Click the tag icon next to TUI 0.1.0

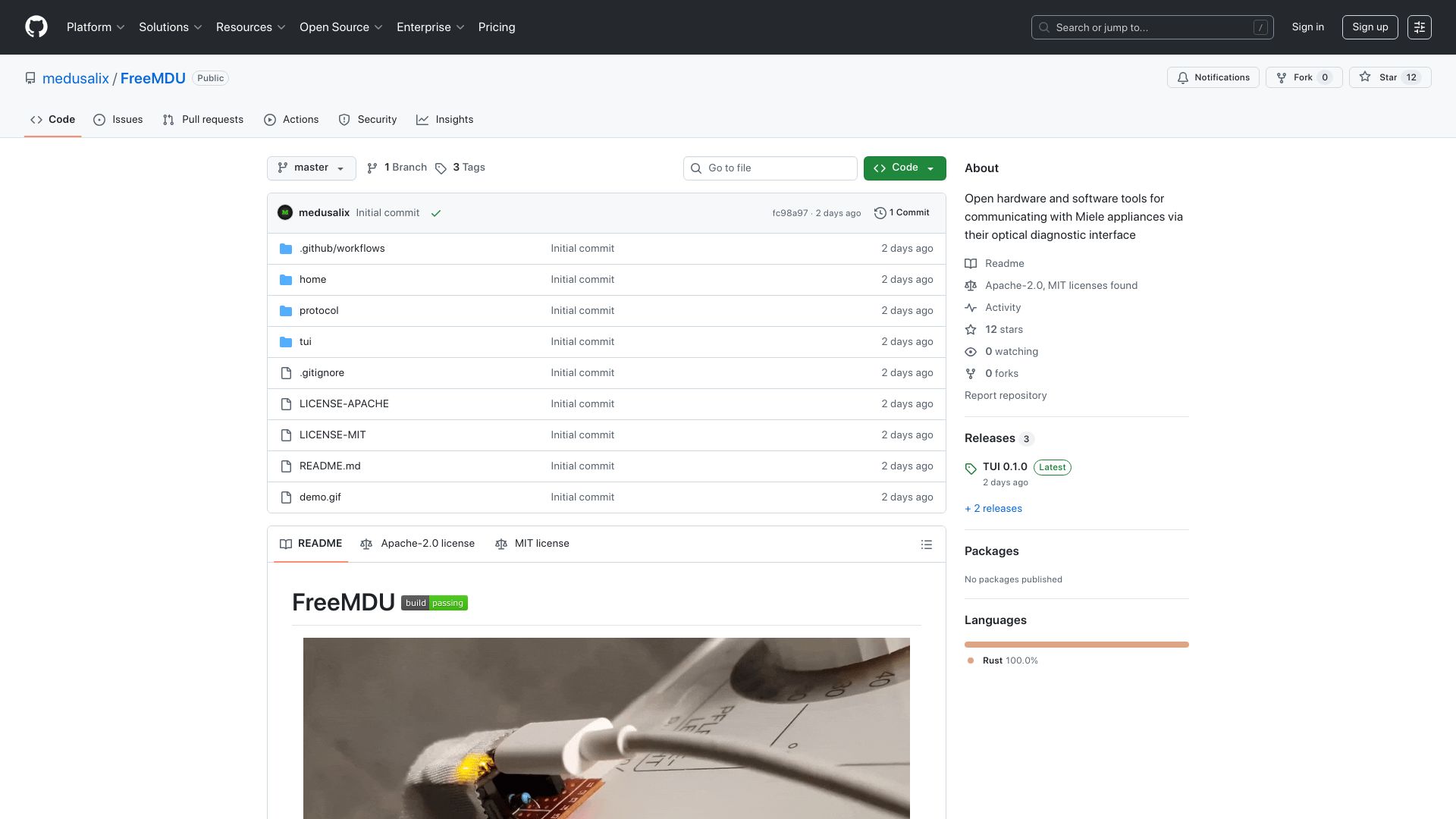971,469
